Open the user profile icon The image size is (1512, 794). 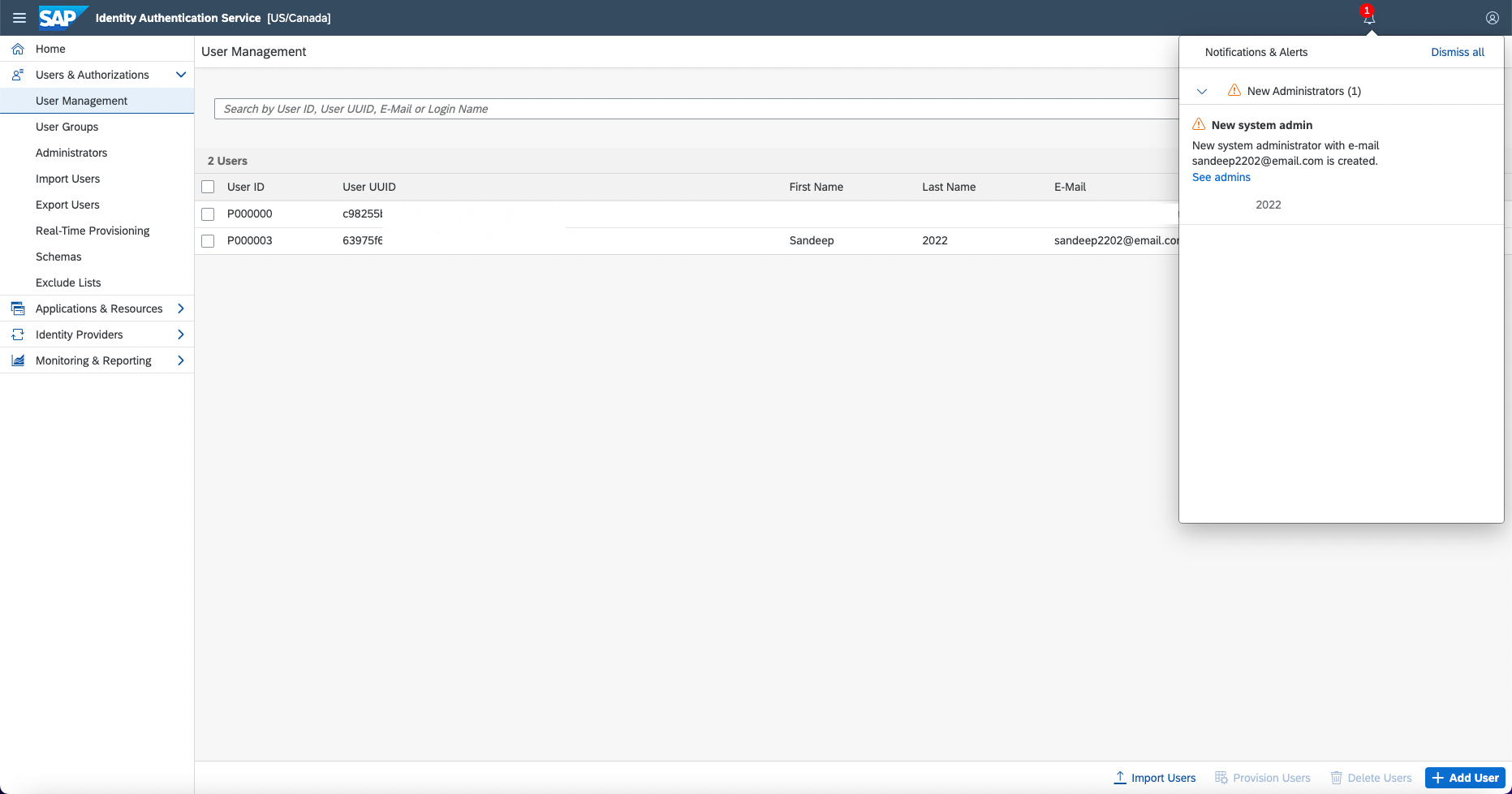[1492, 18]
